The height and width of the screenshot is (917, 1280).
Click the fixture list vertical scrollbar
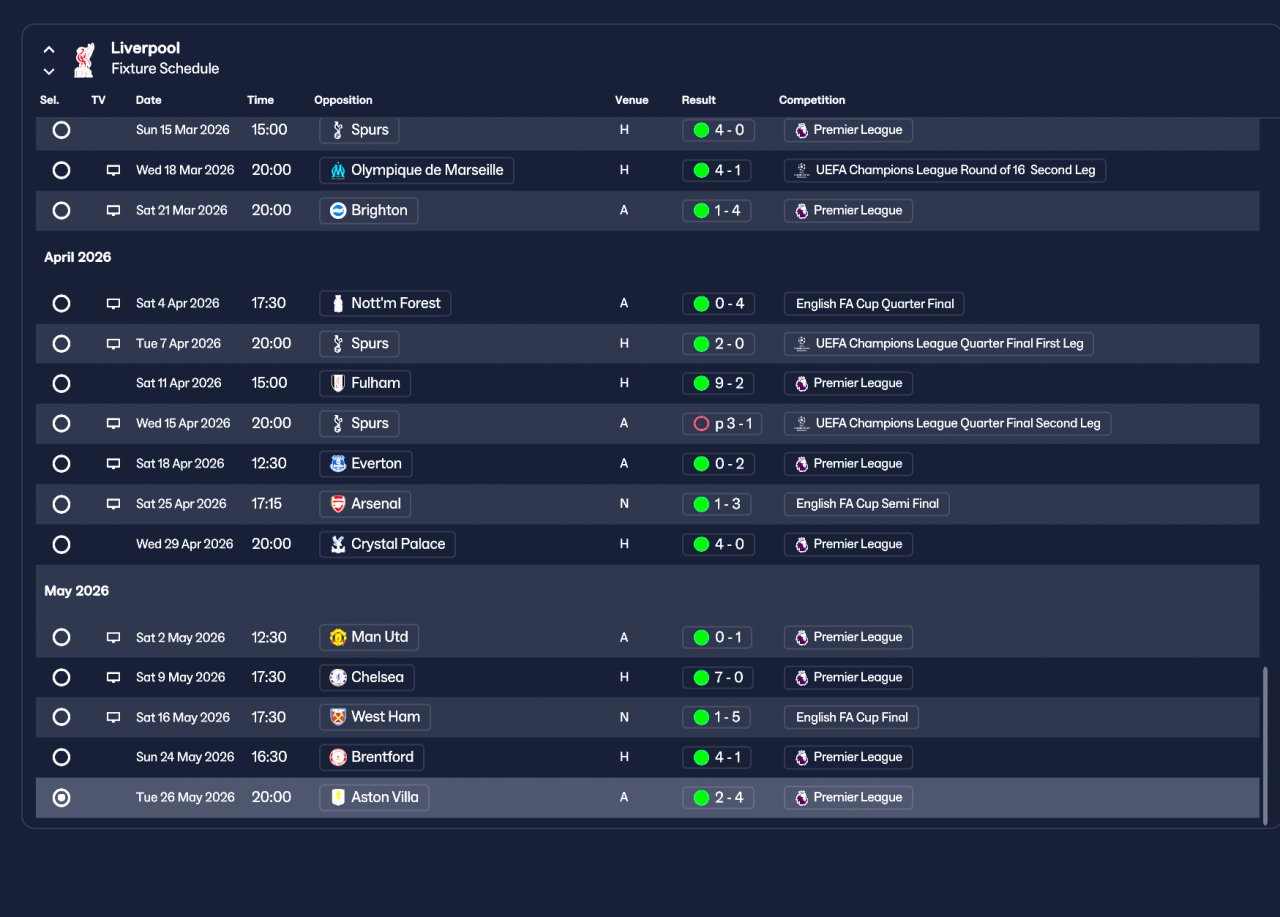pos(1265,746)
